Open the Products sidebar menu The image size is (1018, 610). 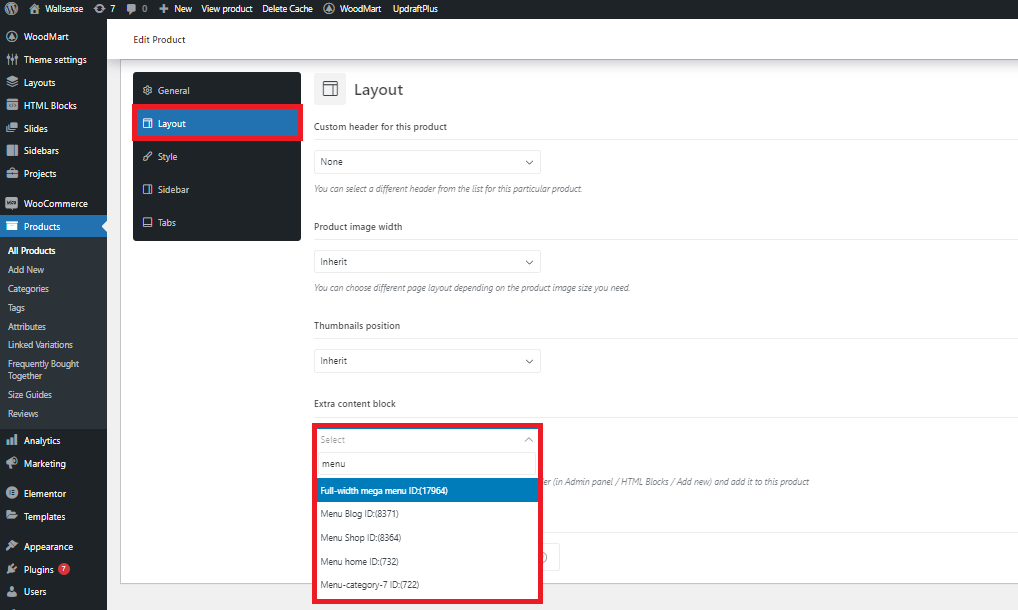click(x=53, y=226)
